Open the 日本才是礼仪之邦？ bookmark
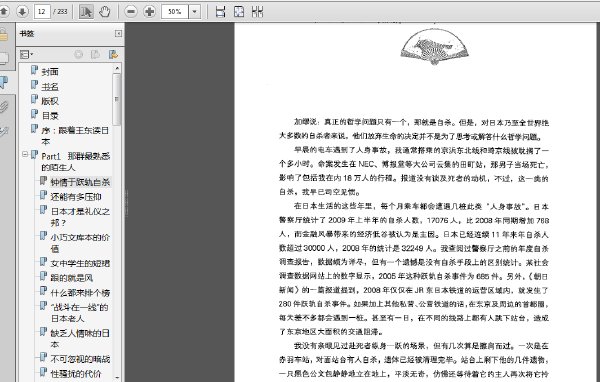 (80, 217)
